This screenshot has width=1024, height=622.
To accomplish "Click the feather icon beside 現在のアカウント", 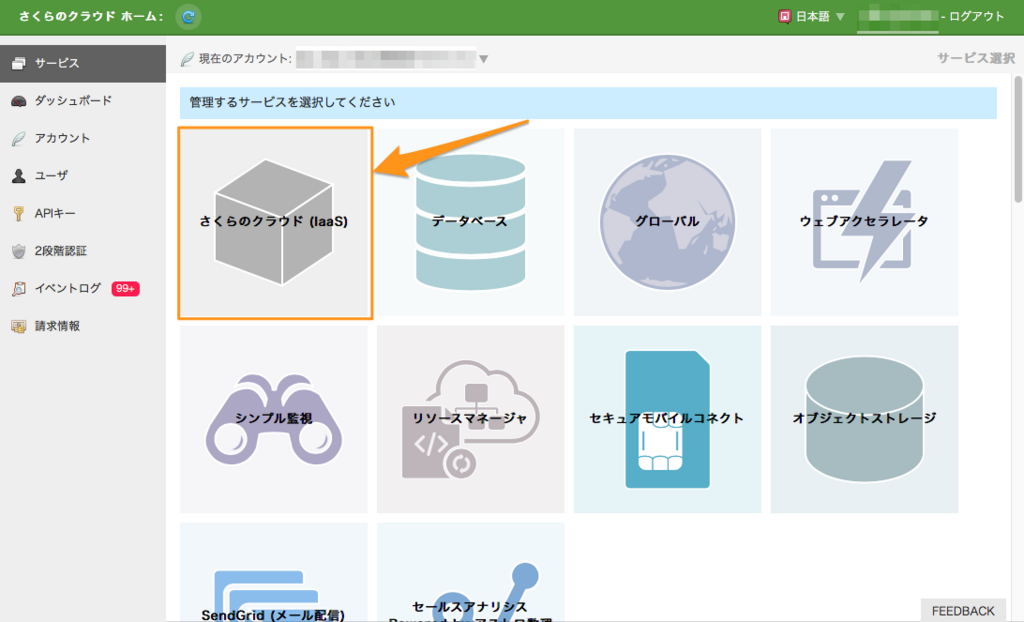I will [x=187, y=59].
